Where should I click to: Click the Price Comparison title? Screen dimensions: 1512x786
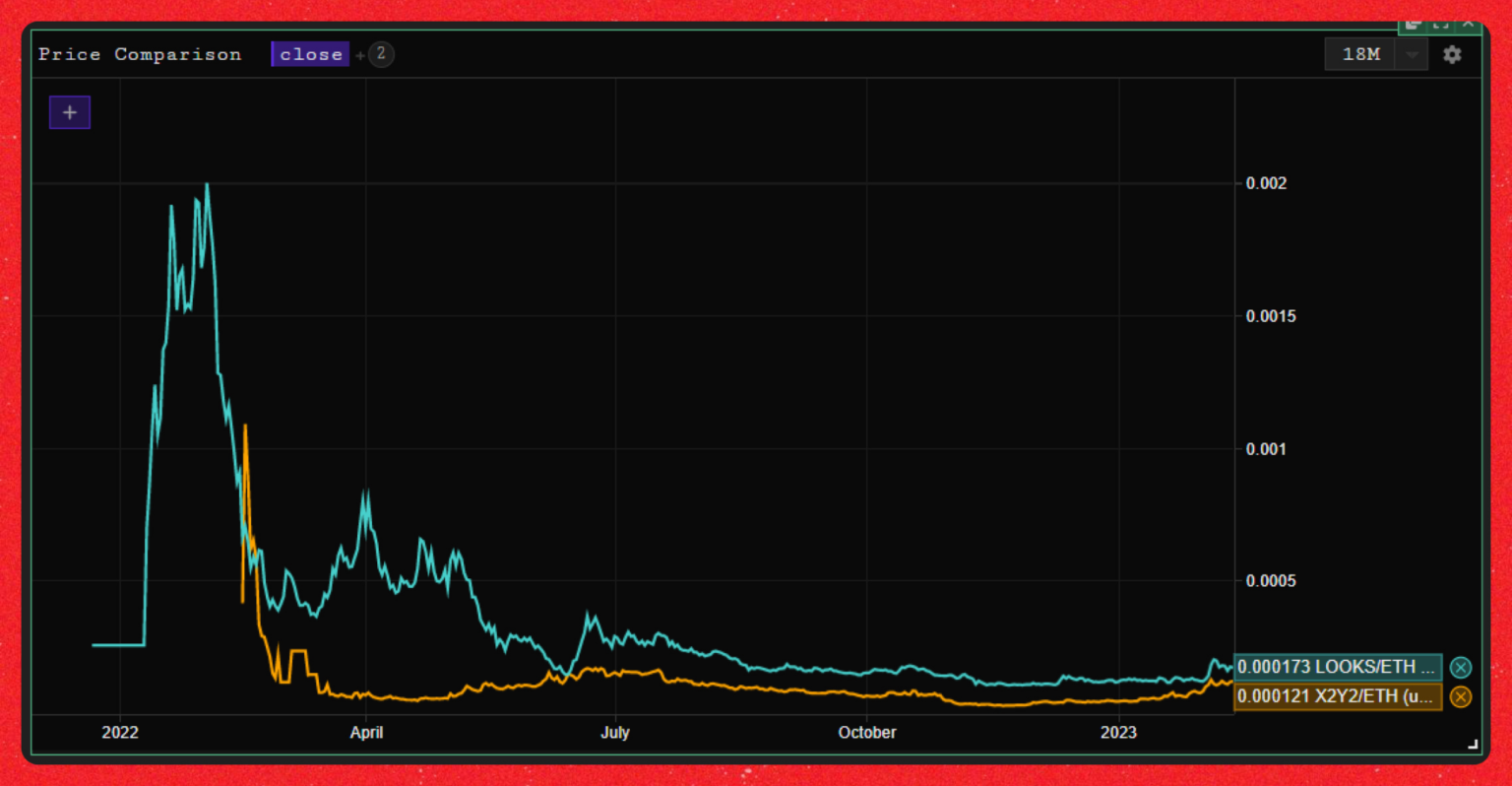click(x=140, y=55)
